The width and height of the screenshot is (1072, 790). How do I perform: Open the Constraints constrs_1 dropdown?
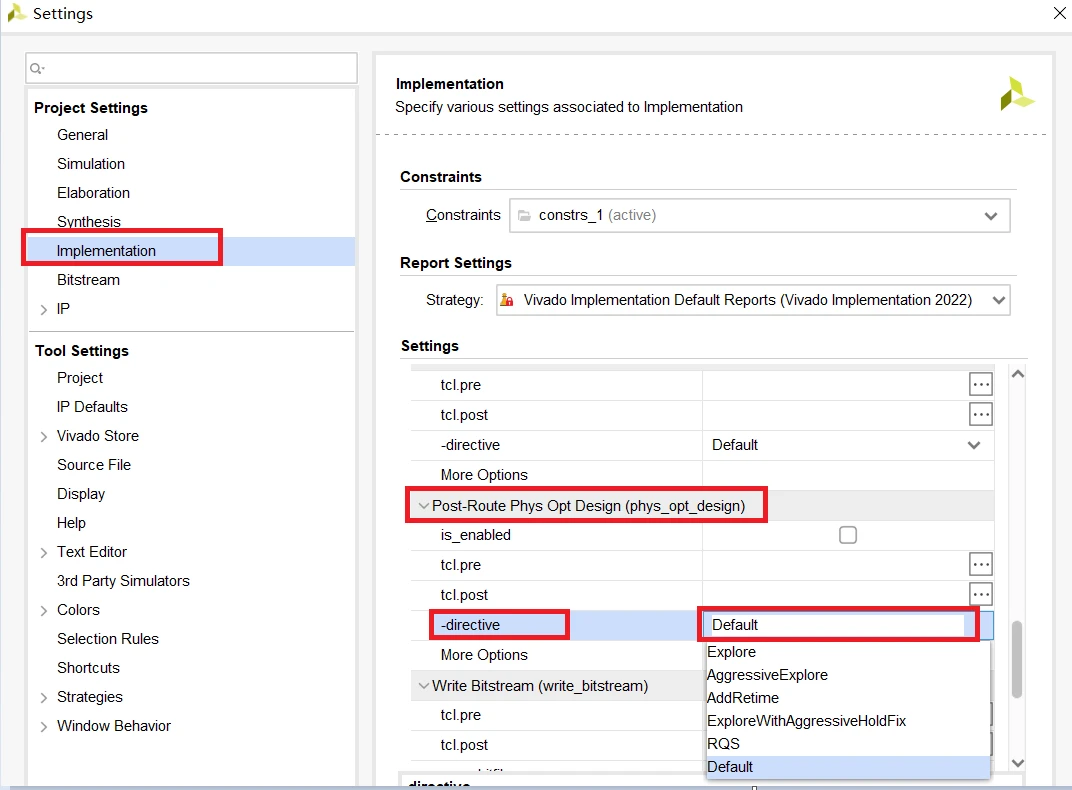[760, 215]
